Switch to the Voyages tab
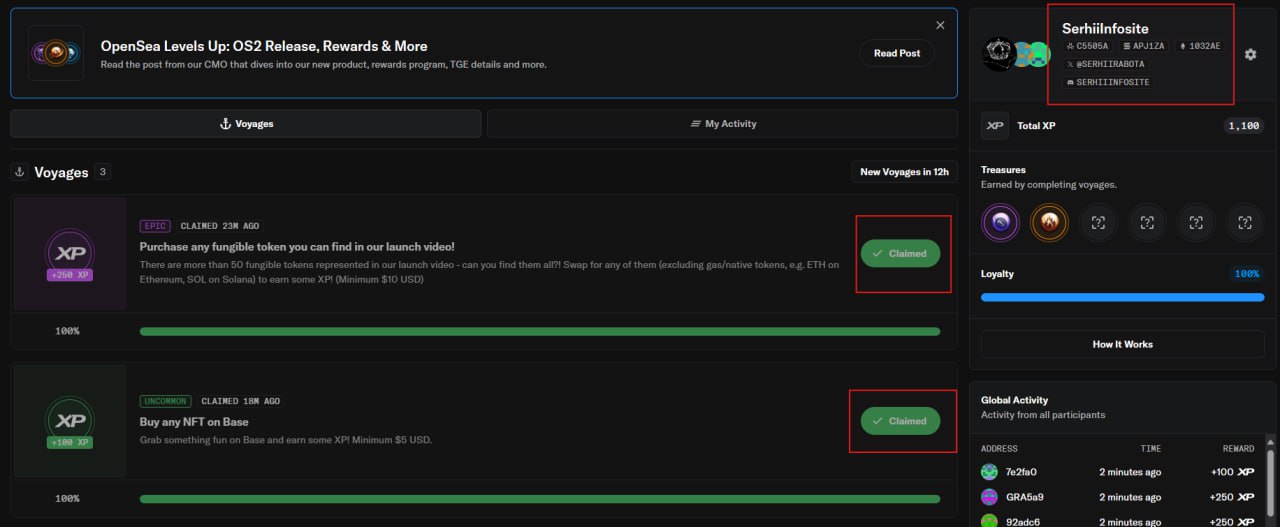Screen dimensions: 1280x527 (x=246, y=124)
